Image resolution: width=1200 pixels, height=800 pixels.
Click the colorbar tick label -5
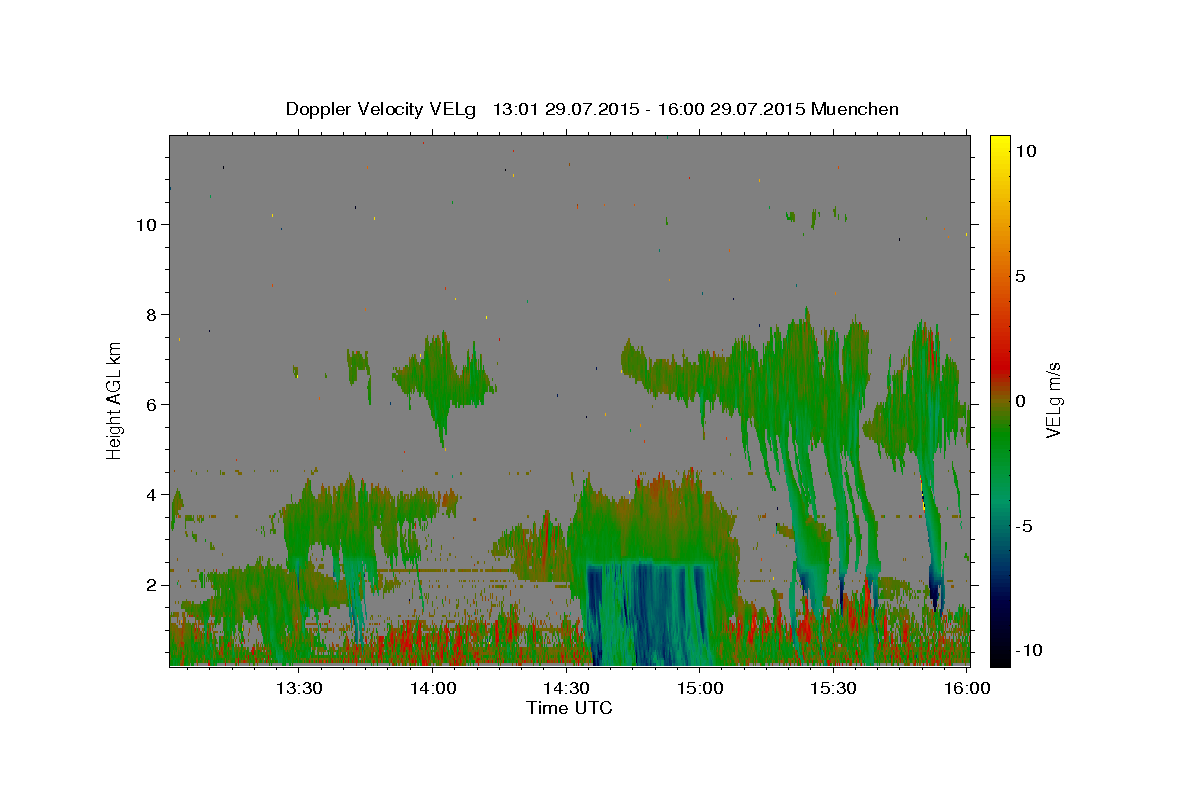(1023, 526)
